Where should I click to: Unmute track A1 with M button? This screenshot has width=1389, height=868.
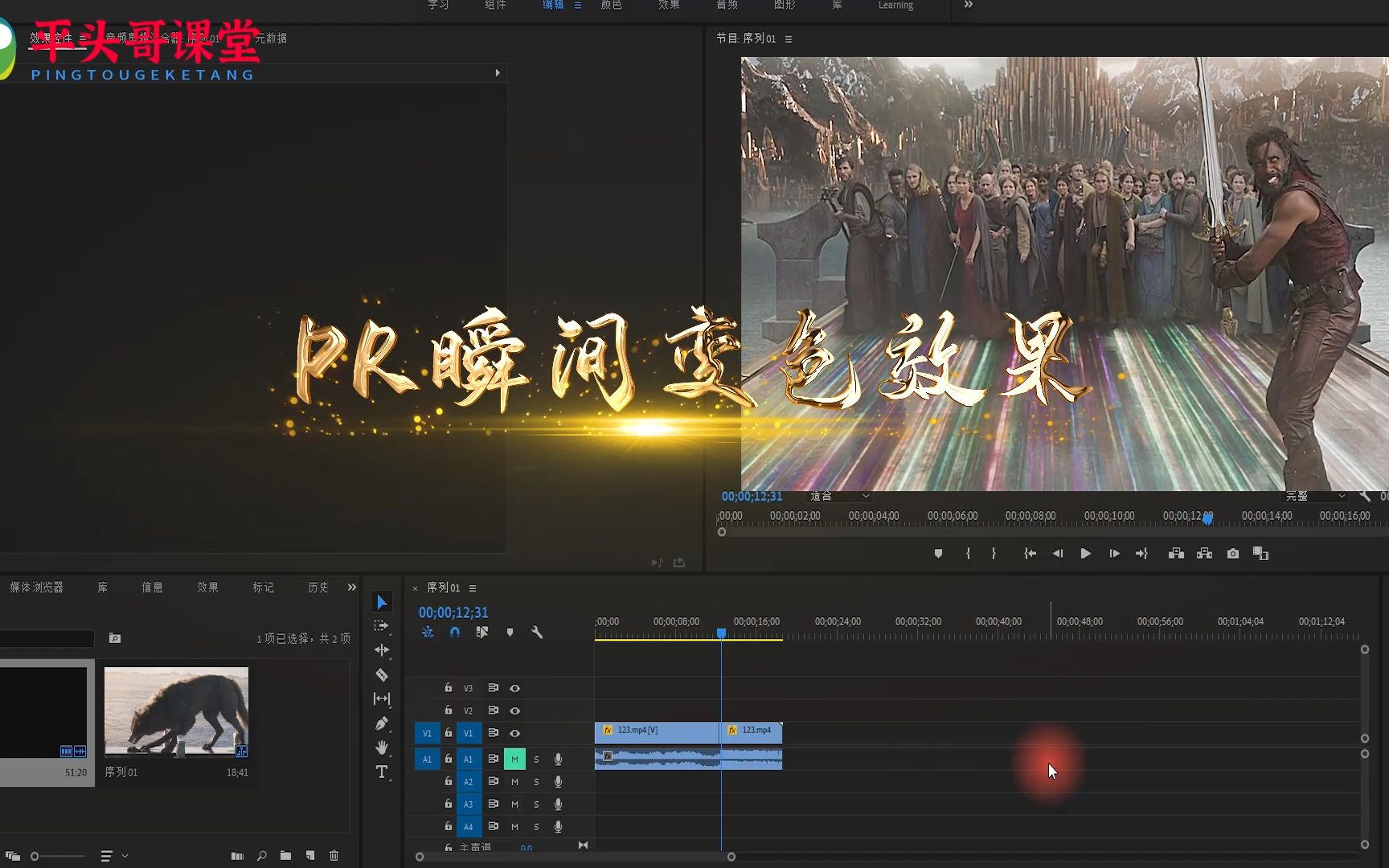click(514, 759)
